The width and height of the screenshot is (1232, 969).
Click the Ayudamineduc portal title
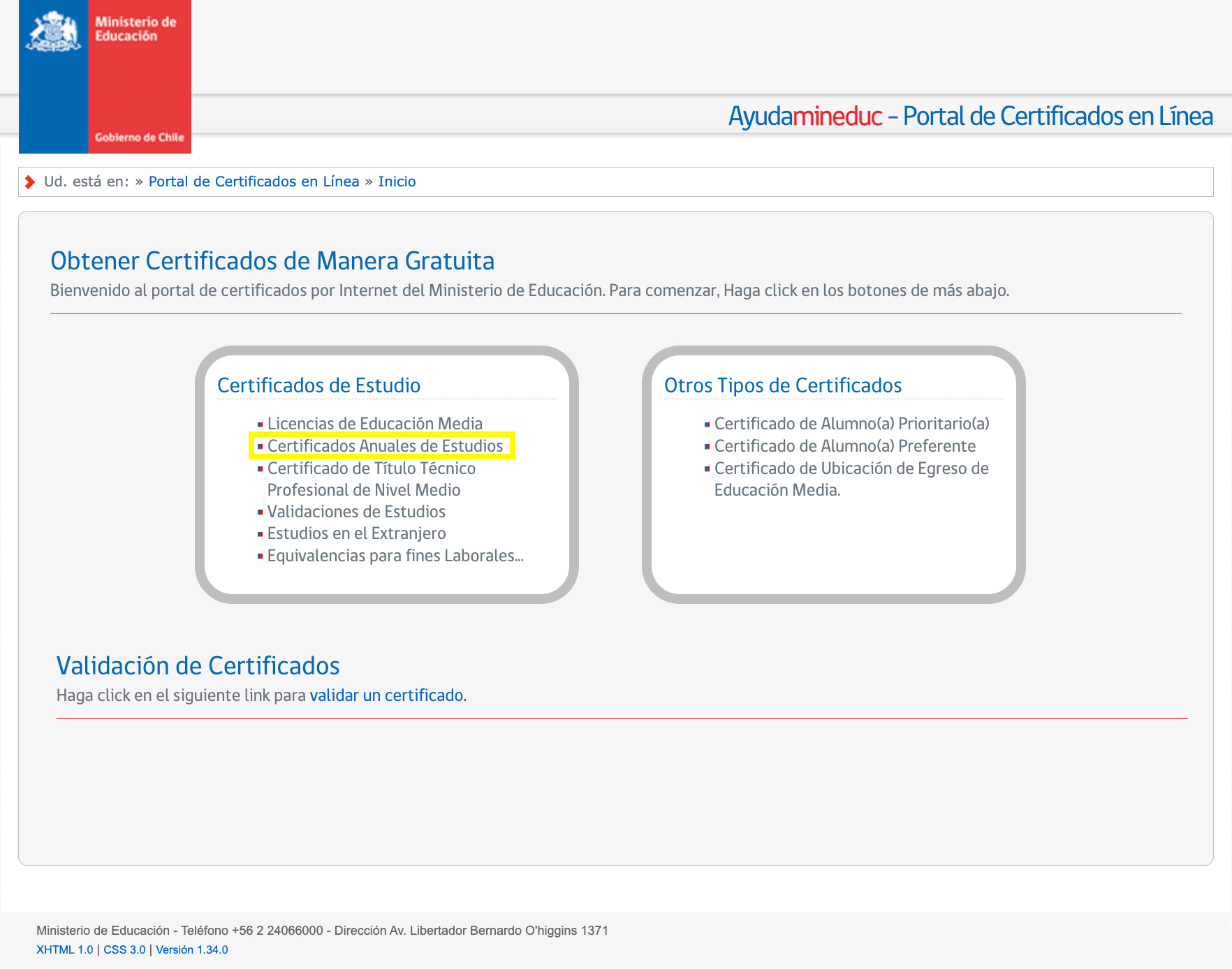coord(970,116)
